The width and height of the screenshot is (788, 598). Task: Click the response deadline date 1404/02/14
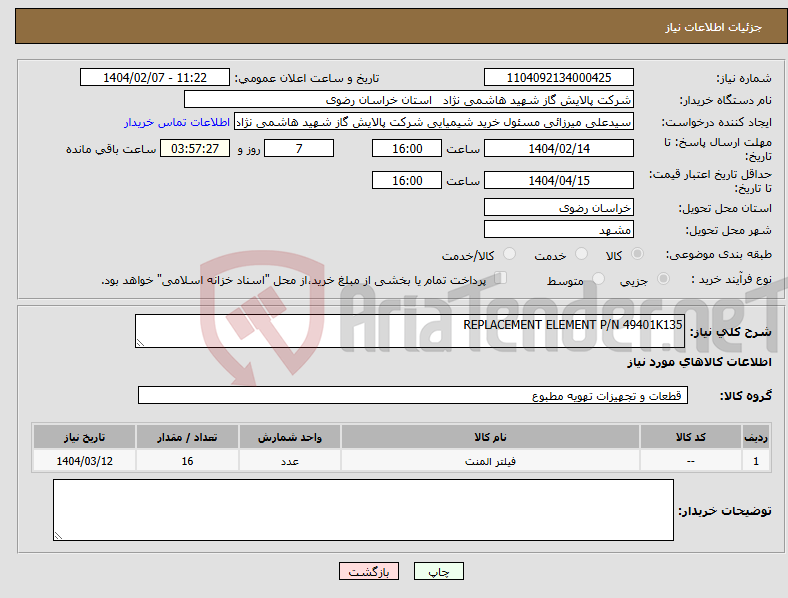click(x=559, y=148)
